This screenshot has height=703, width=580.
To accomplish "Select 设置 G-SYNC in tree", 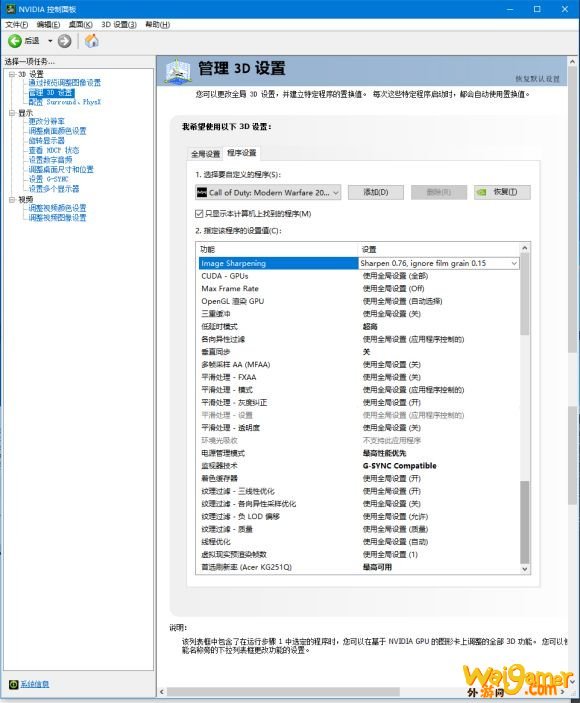I will [48, 179].
